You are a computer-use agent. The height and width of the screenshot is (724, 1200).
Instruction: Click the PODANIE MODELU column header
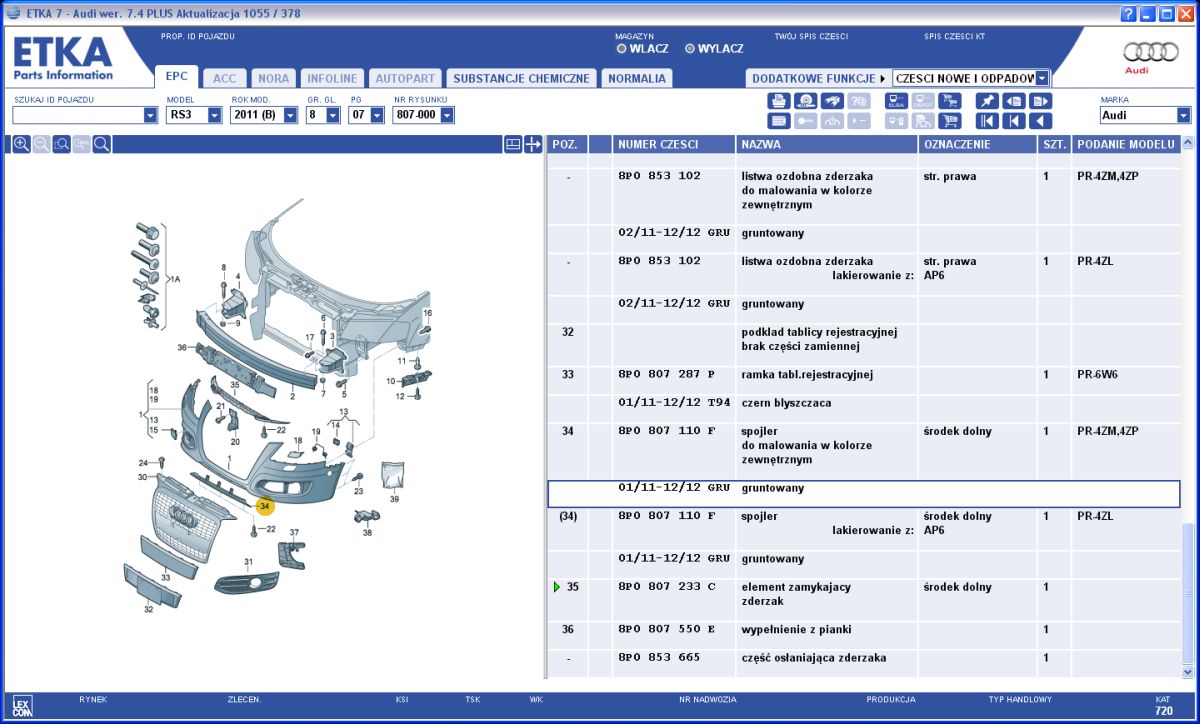(x=1125, y=145)
